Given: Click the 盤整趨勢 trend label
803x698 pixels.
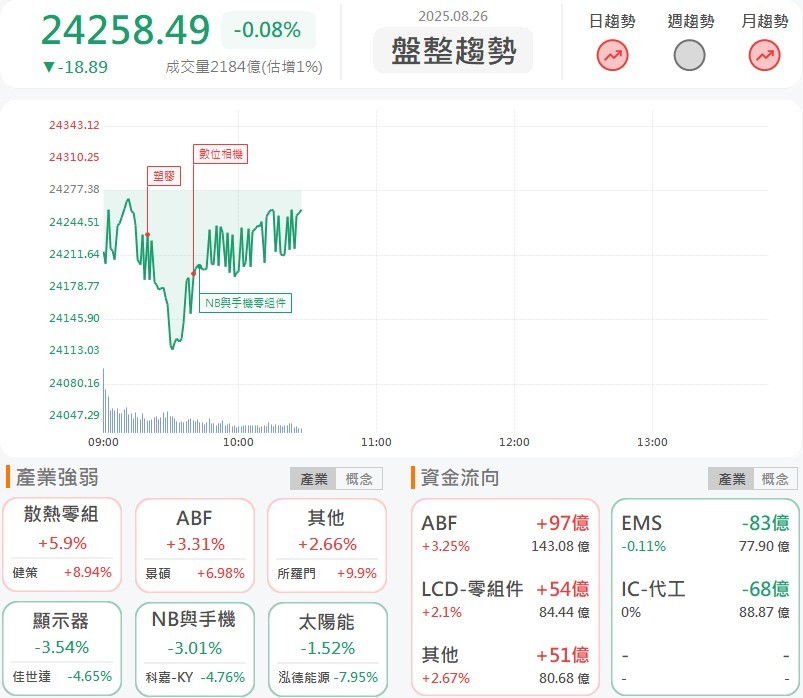Looking at the screenshot, I should pyautogui.click(x=453, y=50).
